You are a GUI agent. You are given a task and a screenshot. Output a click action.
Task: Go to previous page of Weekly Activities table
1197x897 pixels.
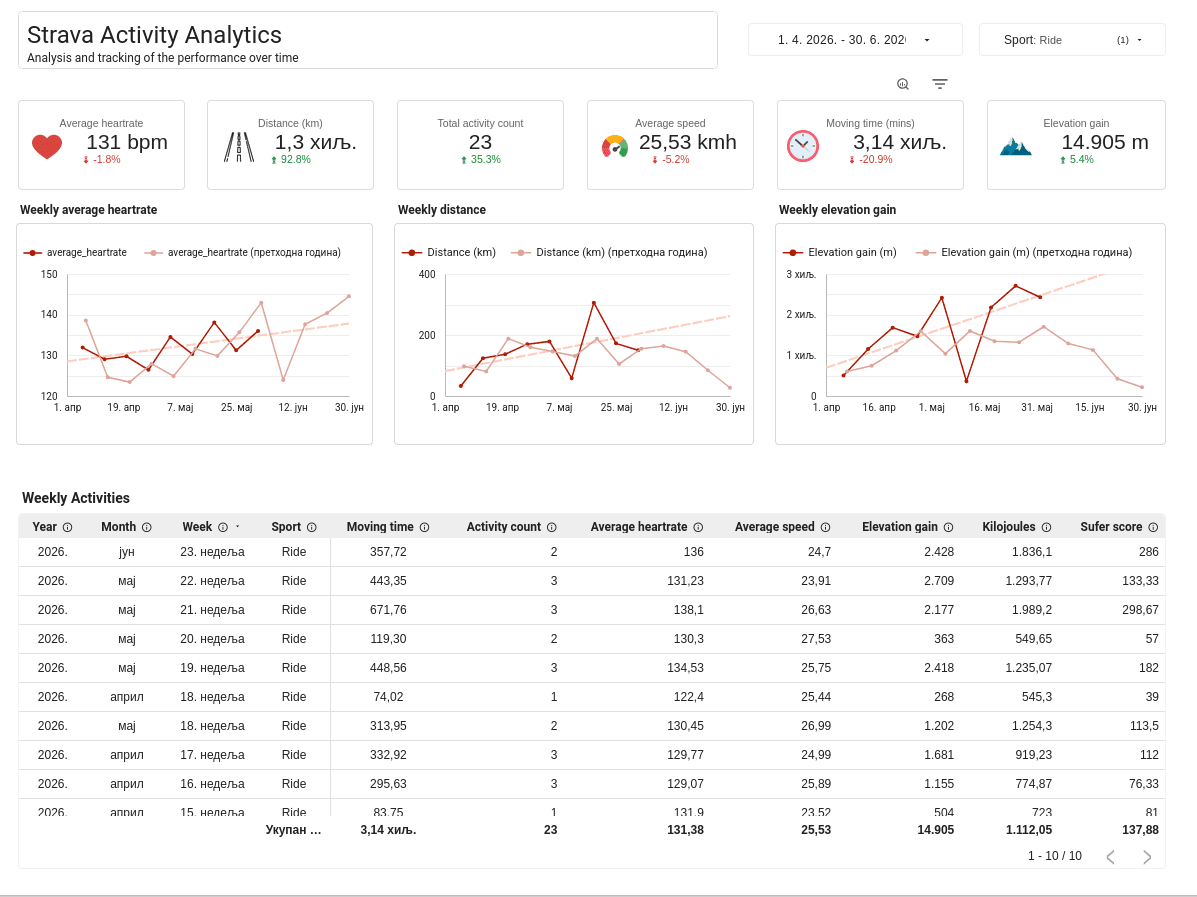pyautogui.click(x=1111, y=857)
